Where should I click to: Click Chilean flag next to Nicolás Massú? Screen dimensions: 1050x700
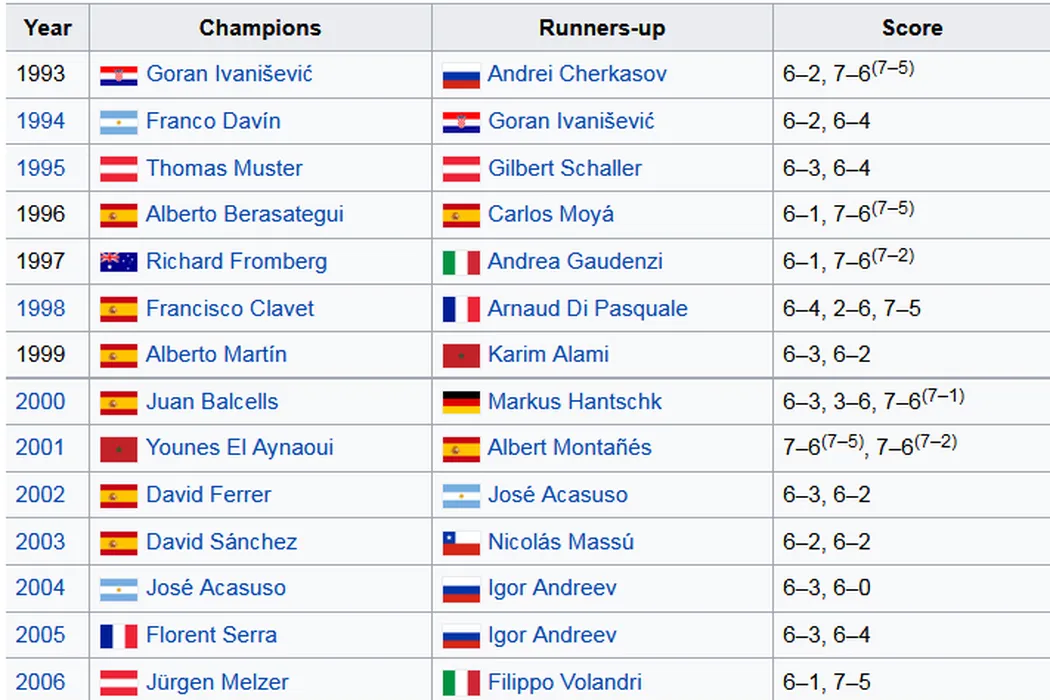coord(461,543)
